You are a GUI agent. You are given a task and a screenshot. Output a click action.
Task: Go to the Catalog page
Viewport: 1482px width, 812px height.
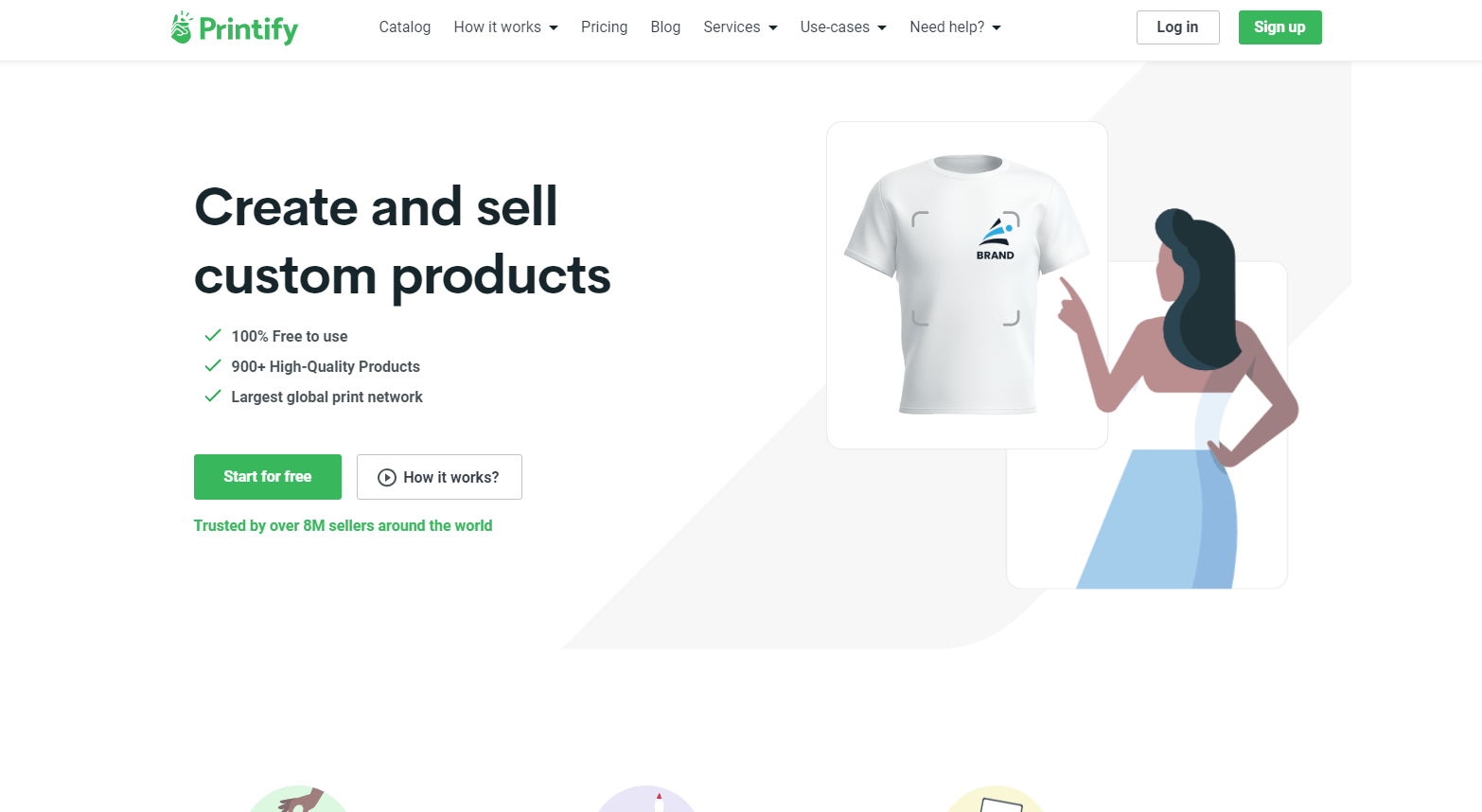[405, 27]
